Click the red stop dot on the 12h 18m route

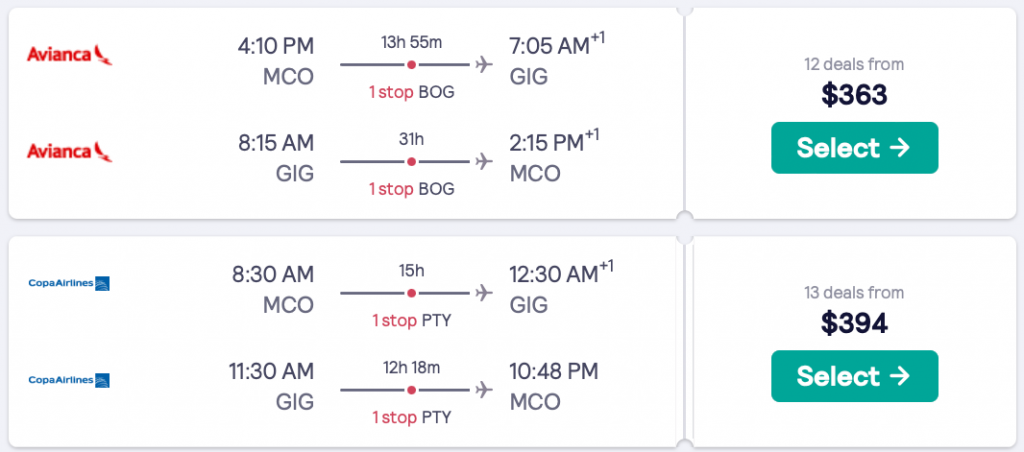click(x=410, y=389)
